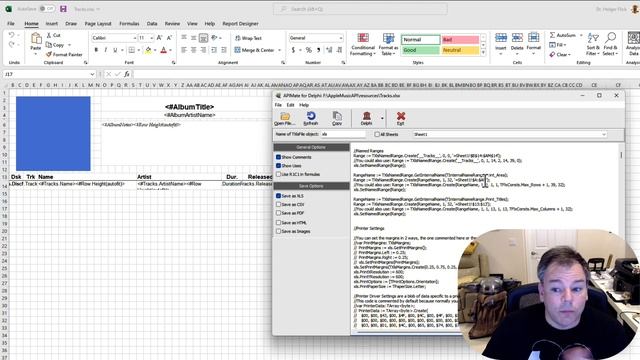Open Find & Select menu
The image size is (640, 360).
tap(610, 44)
